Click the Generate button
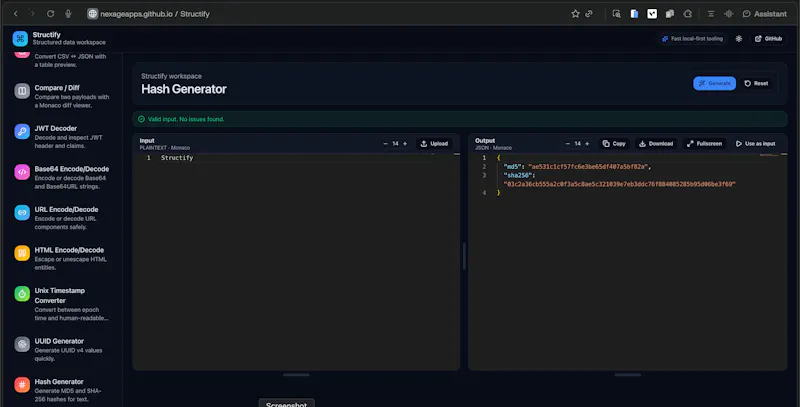 (714, 83)
